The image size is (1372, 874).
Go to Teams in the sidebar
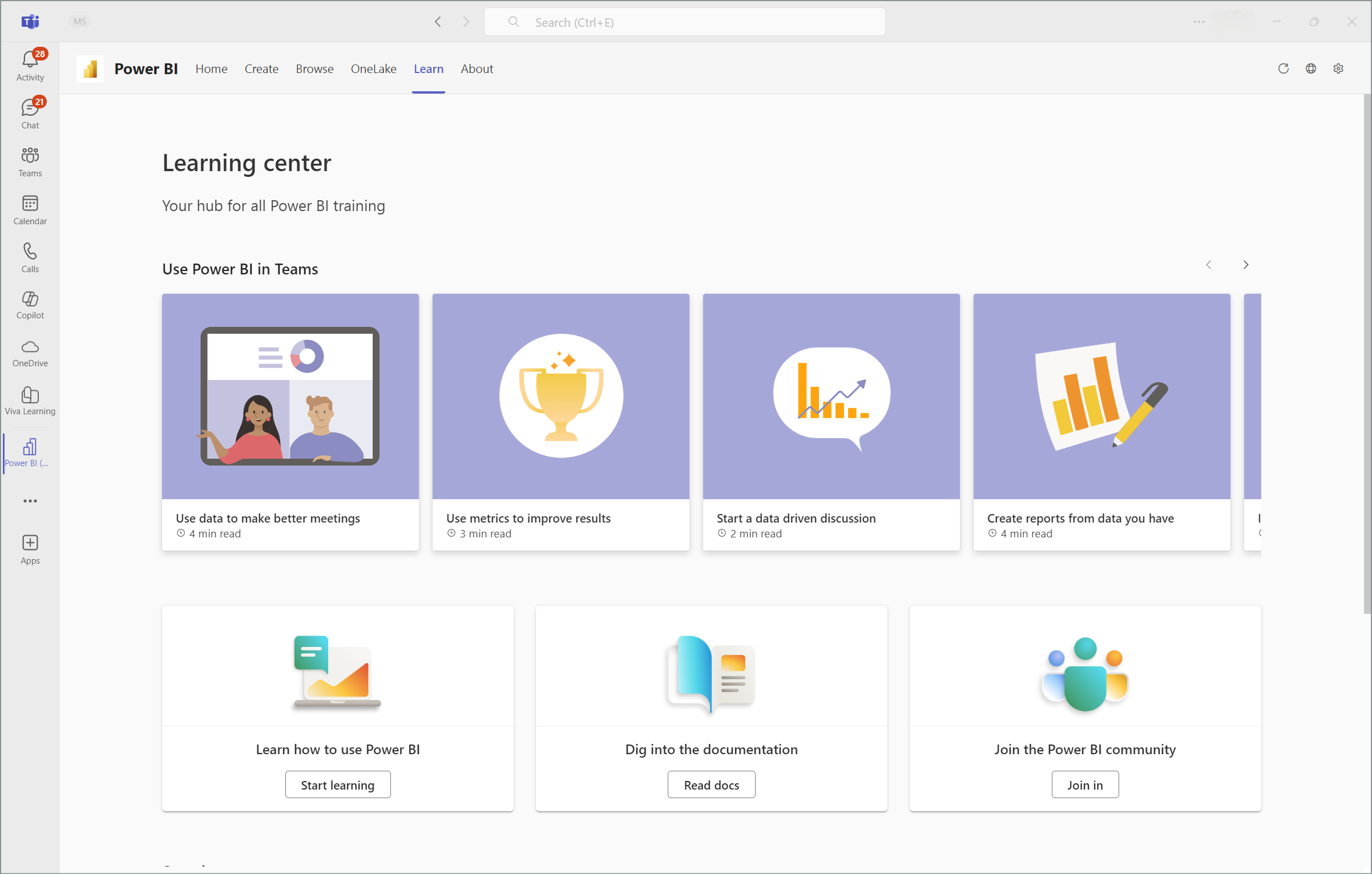30,161
